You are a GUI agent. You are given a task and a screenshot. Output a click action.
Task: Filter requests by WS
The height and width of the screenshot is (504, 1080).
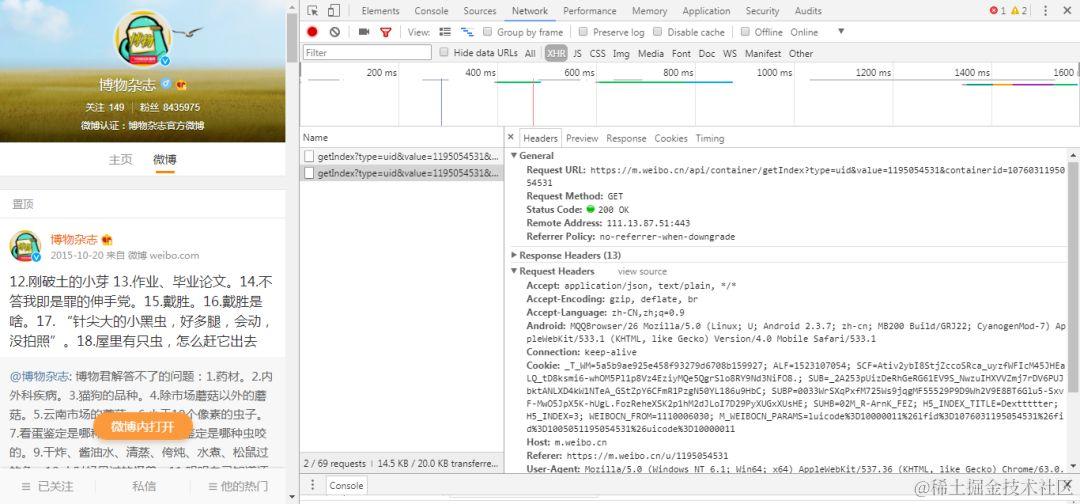[x=729, y=53]
